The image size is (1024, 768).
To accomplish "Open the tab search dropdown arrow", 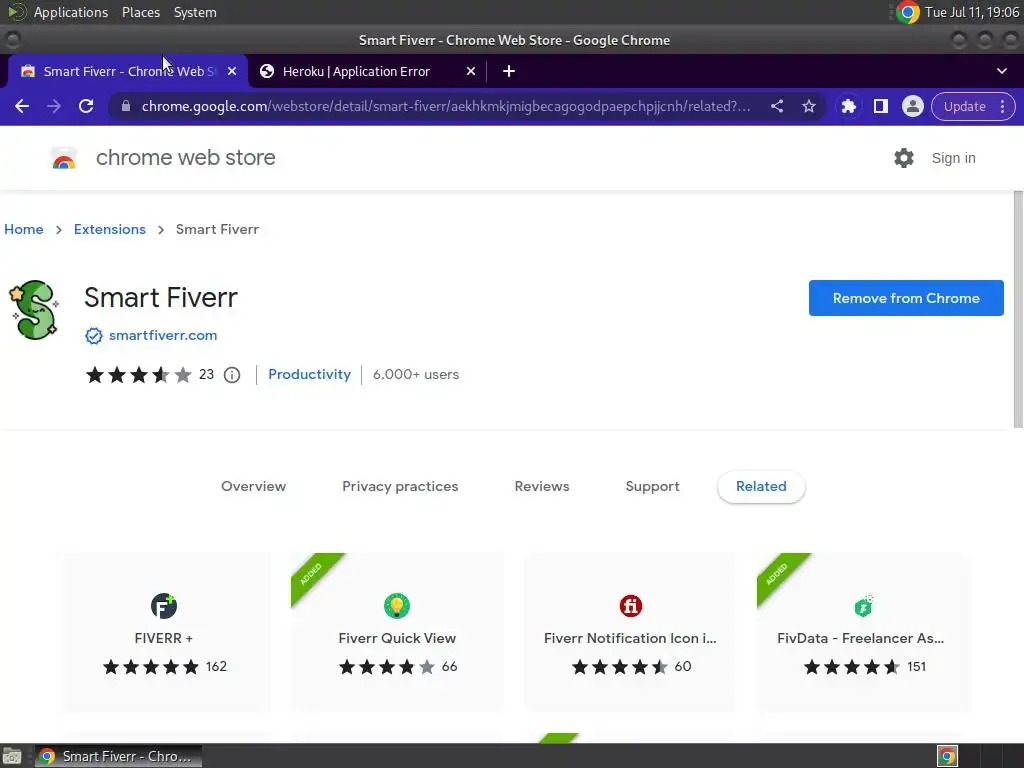I will point(1002,71).
